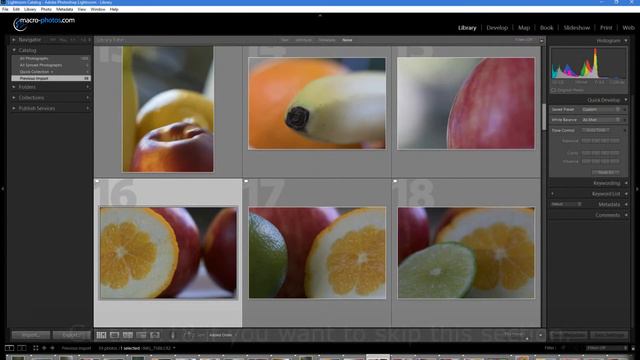The width and height of the screenshot is (640, 360).
Task: Switch to Survey view in the toolbar
Action: 141,335
